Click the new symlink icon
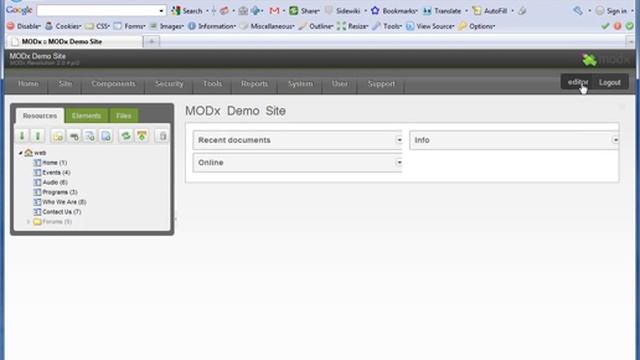Viewport: 640px width, 360px height. [90, 136]
